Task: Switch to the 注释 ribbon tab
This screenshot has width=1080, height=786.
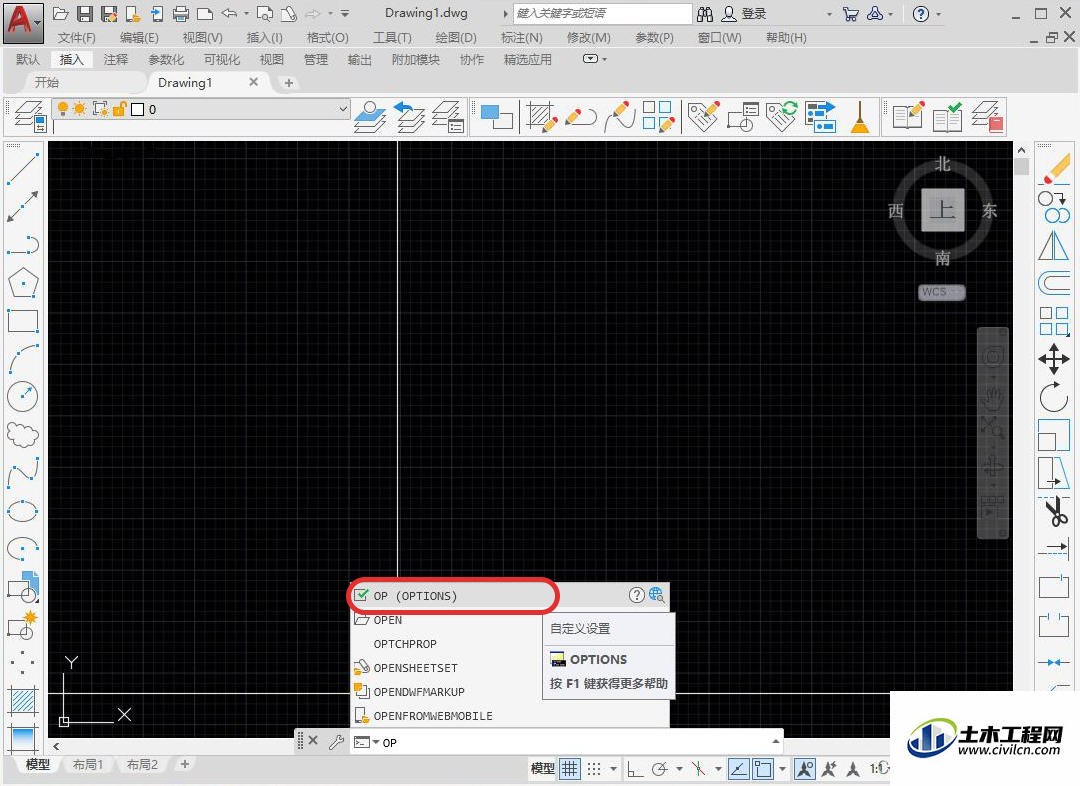Action: pyautogui.click(x=116, y=60)
